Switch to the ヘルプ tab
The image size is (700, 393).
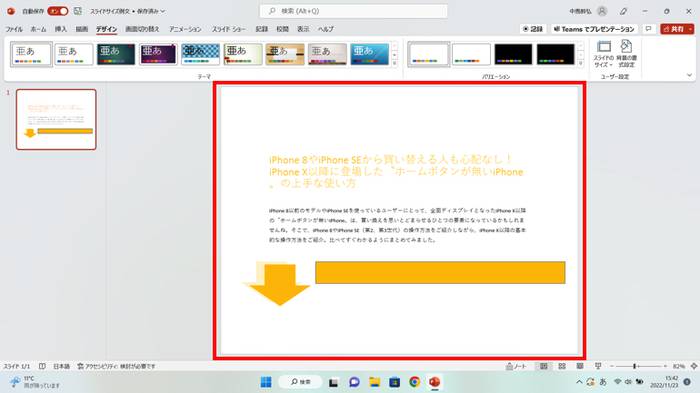point(326,29)
